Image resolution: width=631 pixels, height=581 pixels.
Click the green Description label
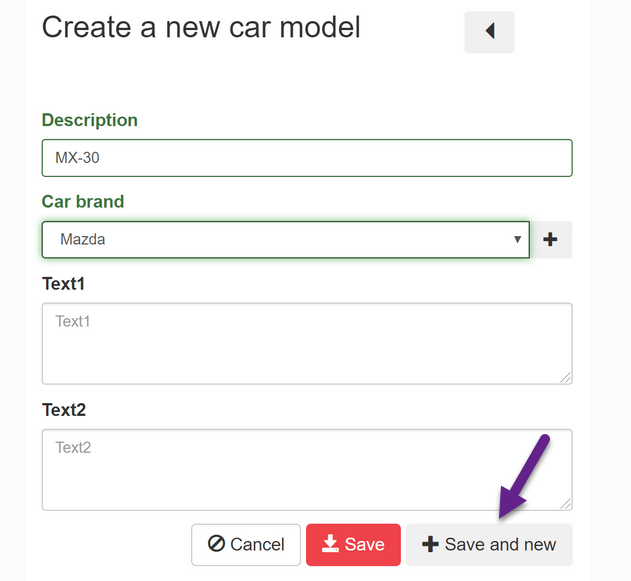click(90, 120)
